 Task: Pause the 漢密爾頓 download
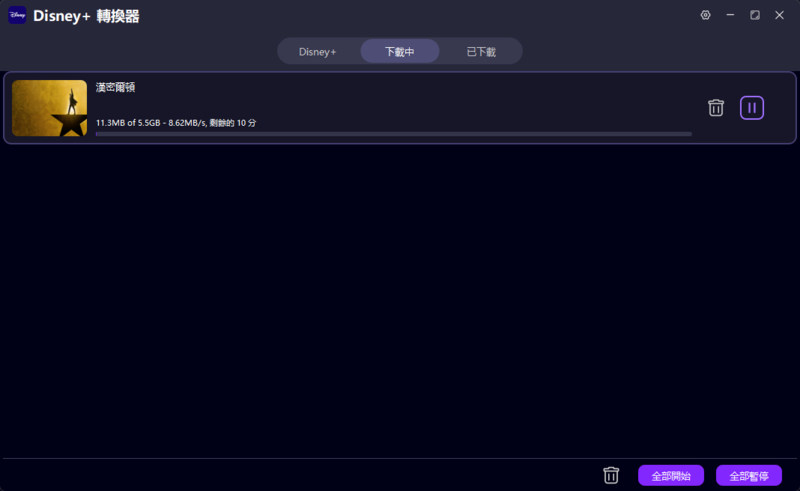tap(752, 108)
